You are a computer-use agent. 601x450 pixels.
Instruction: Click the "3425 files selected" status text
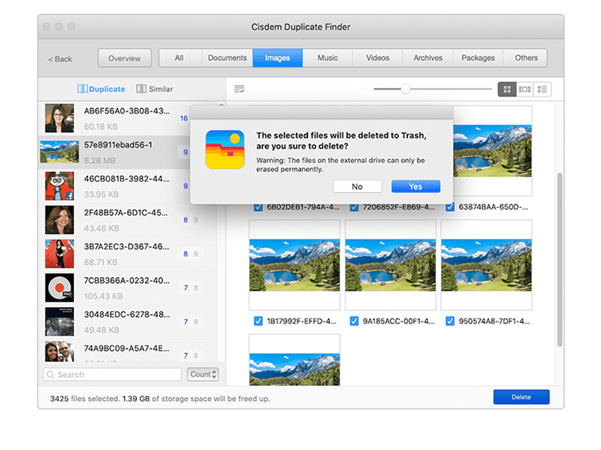(x=85, y=399)
